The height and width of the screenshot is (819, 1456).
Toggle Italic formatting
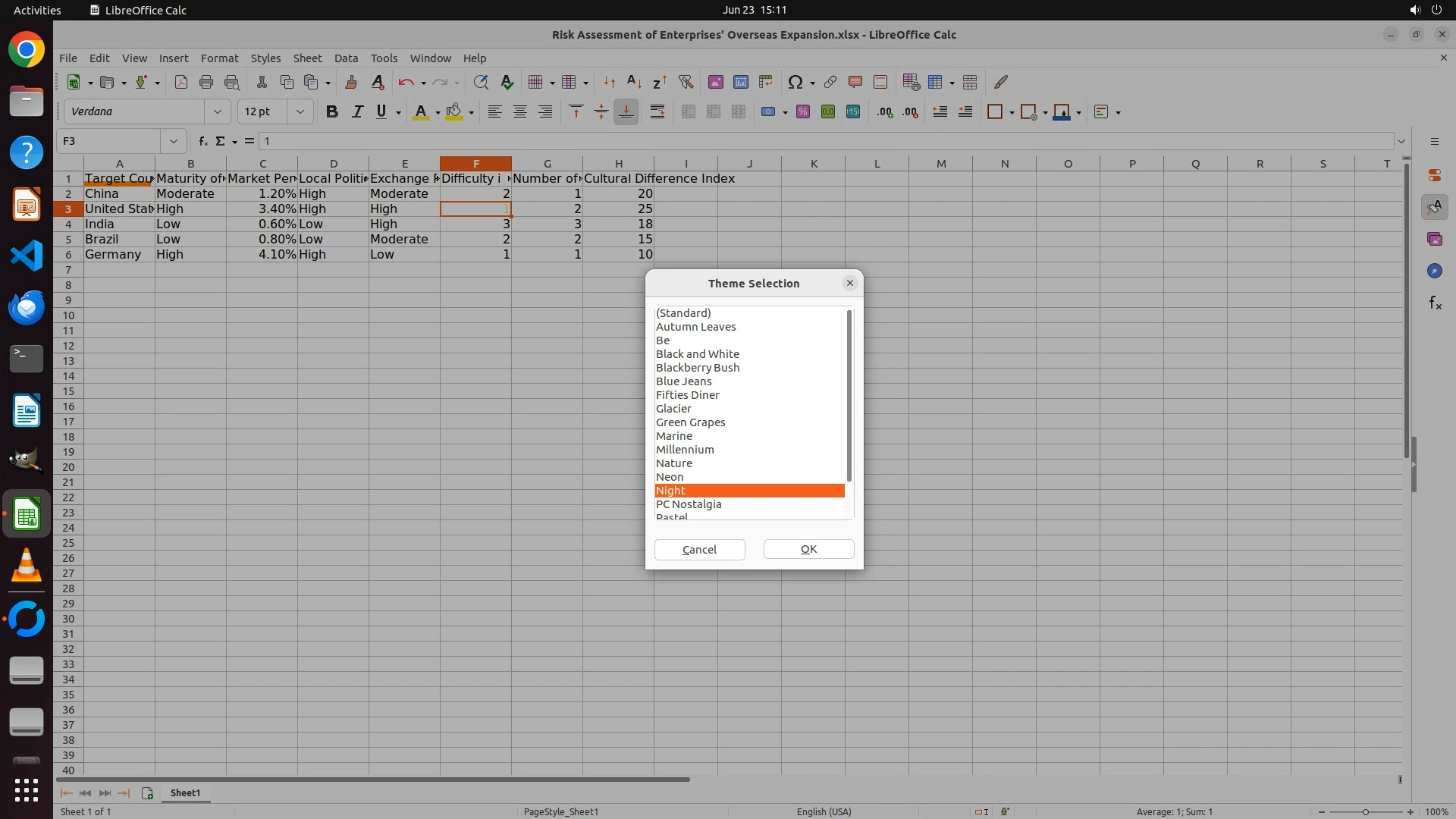coord(356,111)
